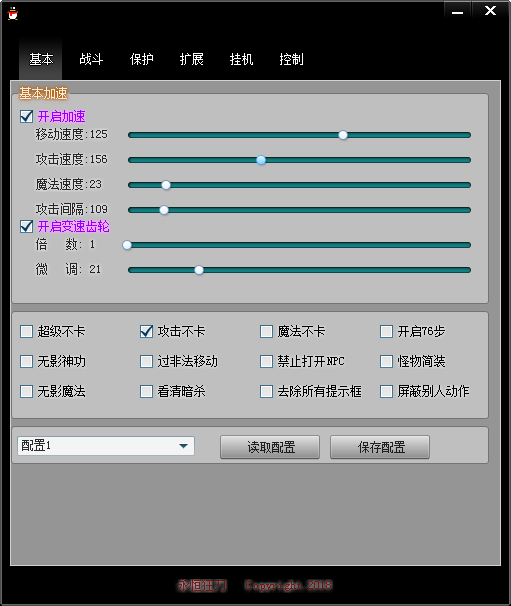Image resolution: width=511 pixels, height=606 pixels.
Task: Click the Copyright 2018 footer text
Action: 288,586
